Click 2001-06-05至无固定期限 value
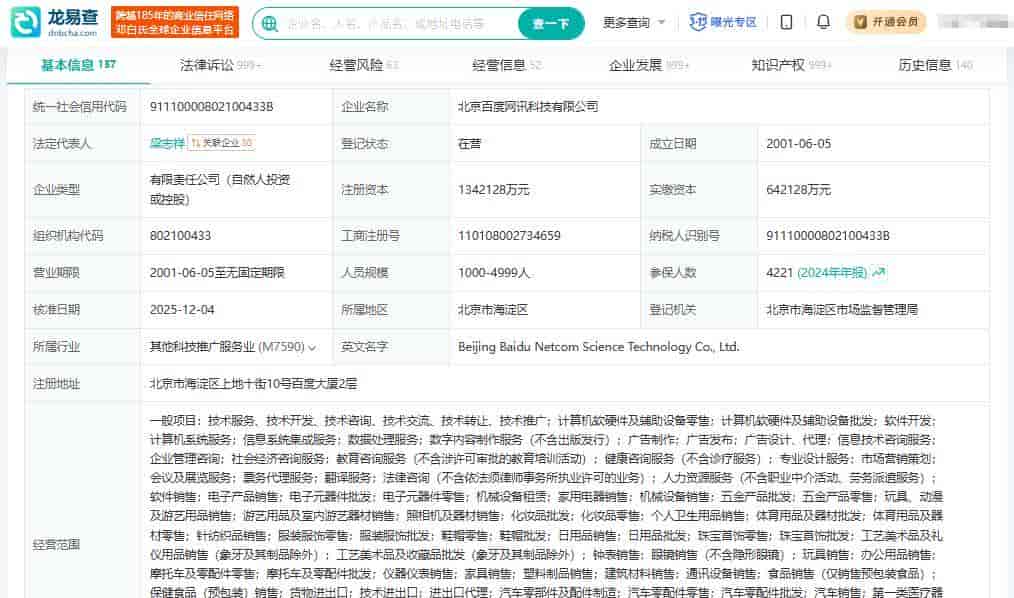 coord(217,273)
